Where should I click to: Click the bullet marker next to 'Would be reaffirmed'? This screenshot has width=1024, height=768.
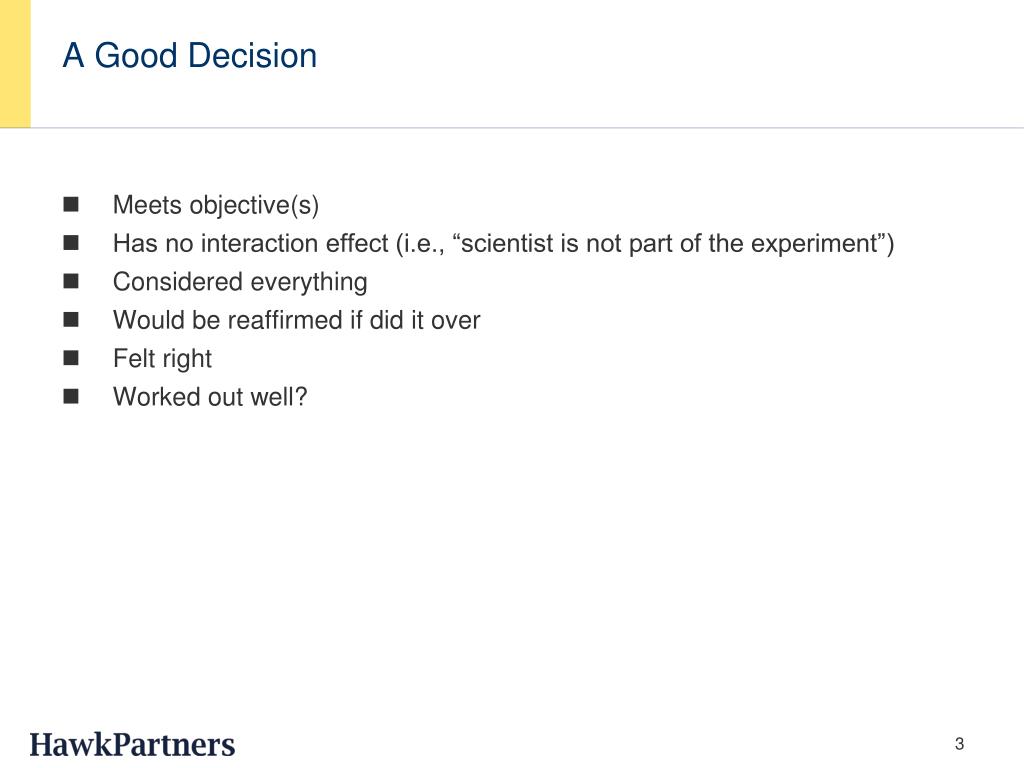click(x=71, y=319)
